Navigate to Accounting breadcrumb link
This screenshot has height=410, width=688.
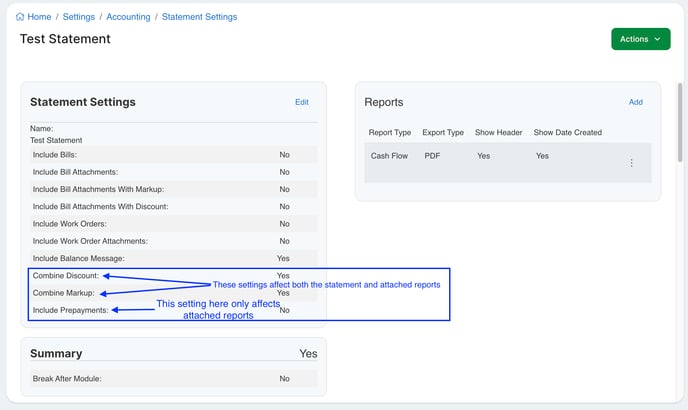tap(129, 17)
